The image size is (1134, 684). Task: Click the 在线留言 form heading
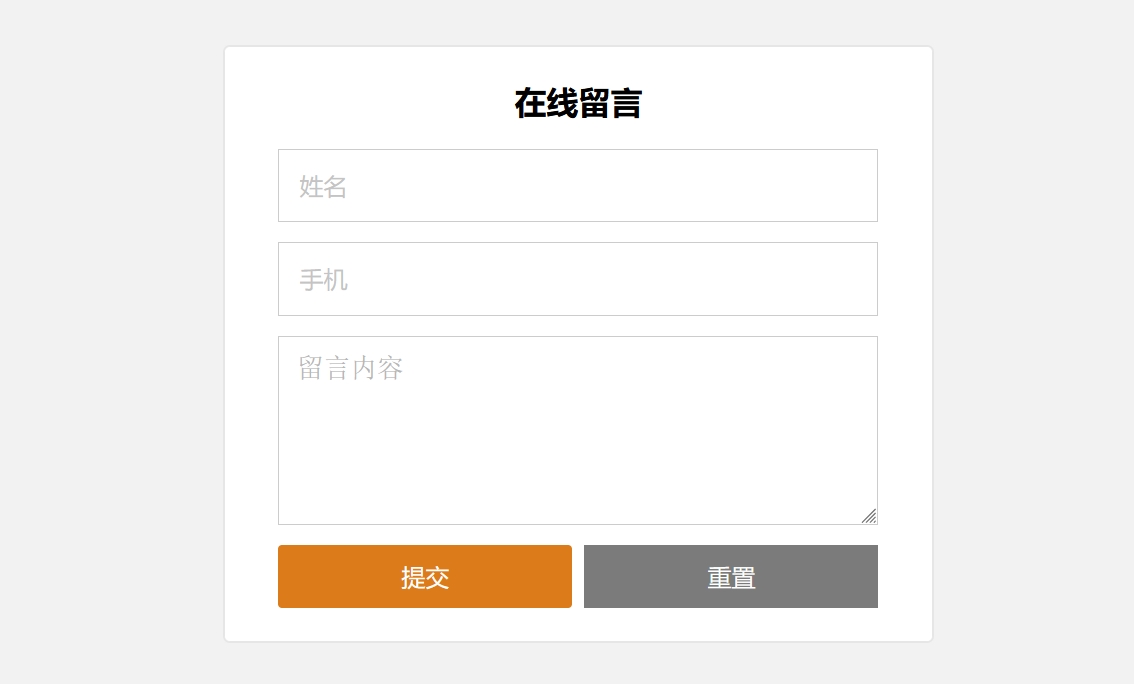pos(577,103)
